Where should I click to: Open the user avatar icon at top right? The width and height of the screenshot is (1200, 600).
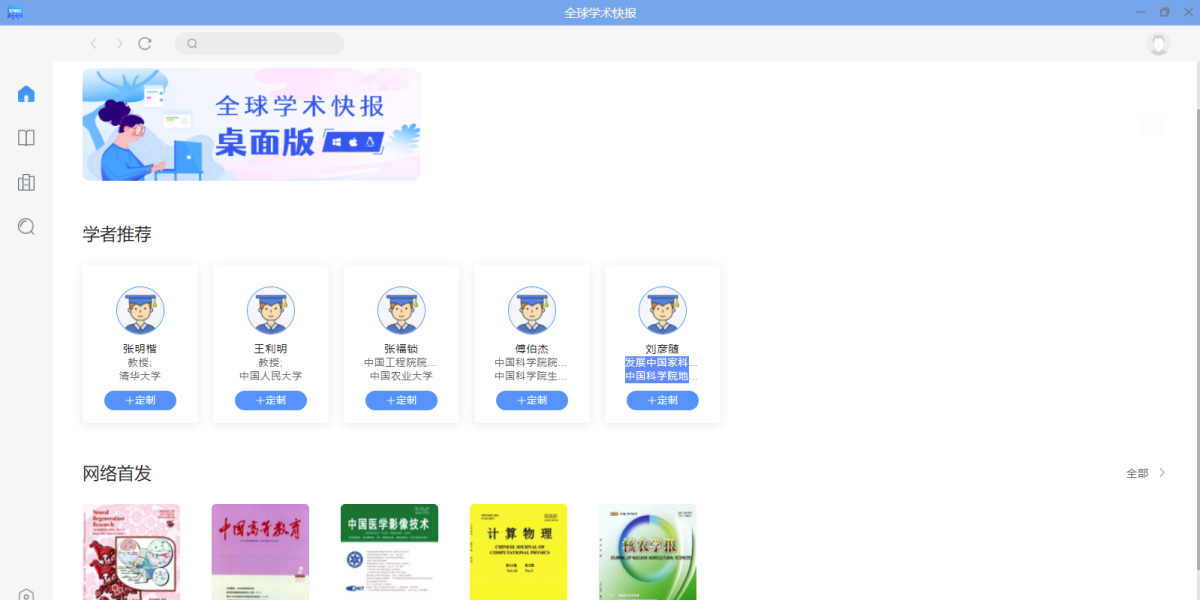pyautogui.click(x=1157, y=44)
